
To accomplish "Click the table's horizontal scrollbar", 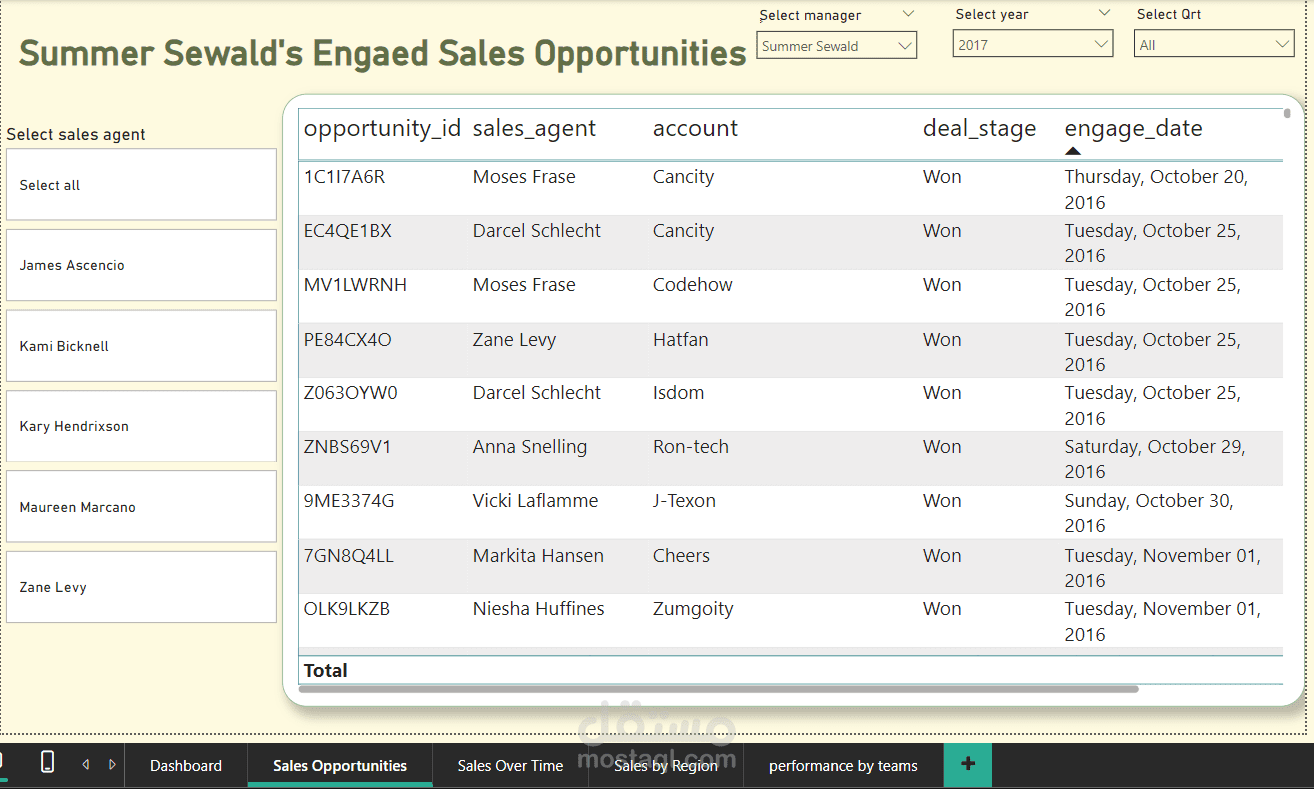I will (718, 689).
